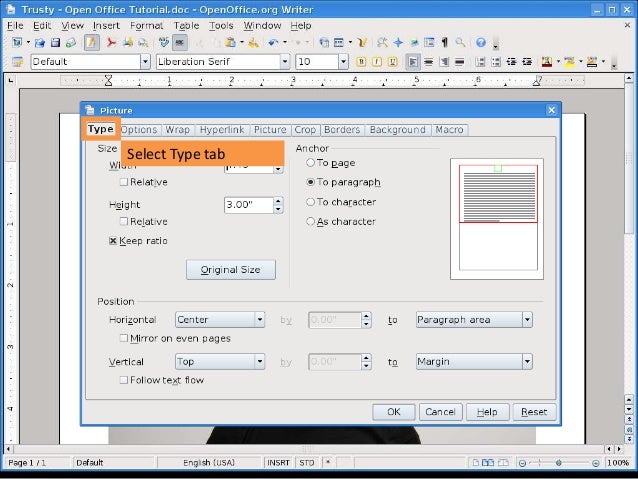
Task: Open the Format menu
Action: pyautogui.click(x=146, y=25)
